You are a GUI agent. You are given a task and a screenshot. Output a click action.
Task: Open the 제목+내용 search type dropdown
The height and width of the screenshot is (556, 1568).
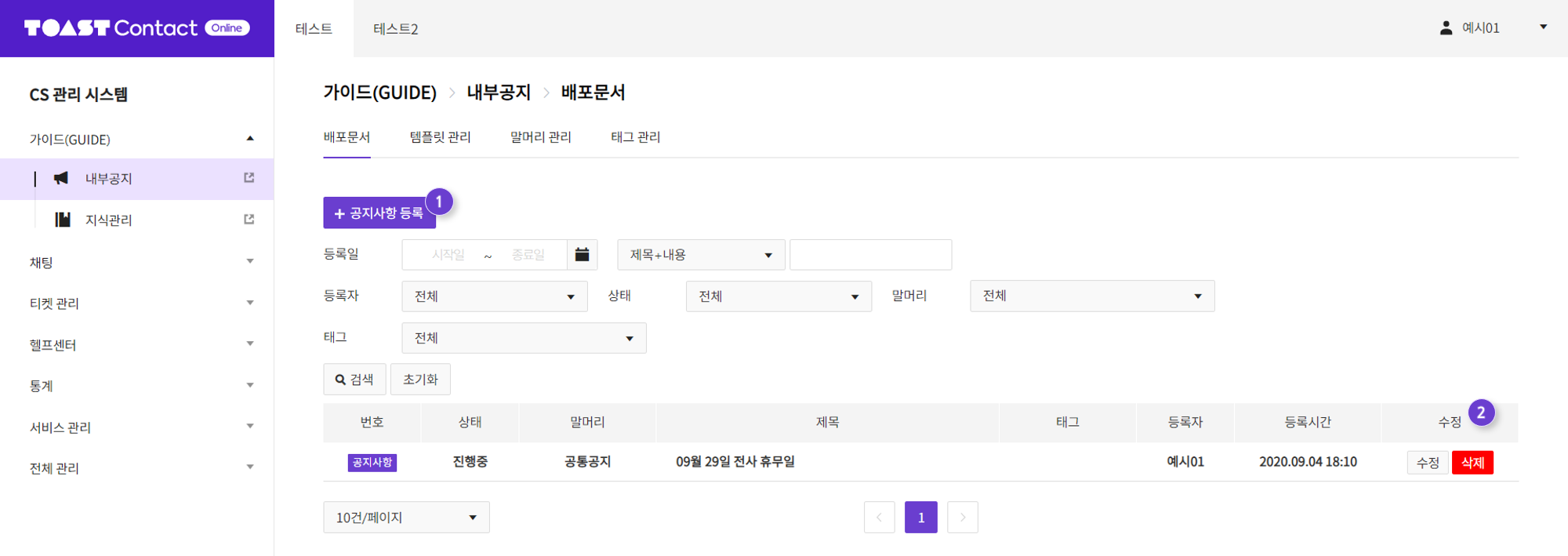[701, 255]
